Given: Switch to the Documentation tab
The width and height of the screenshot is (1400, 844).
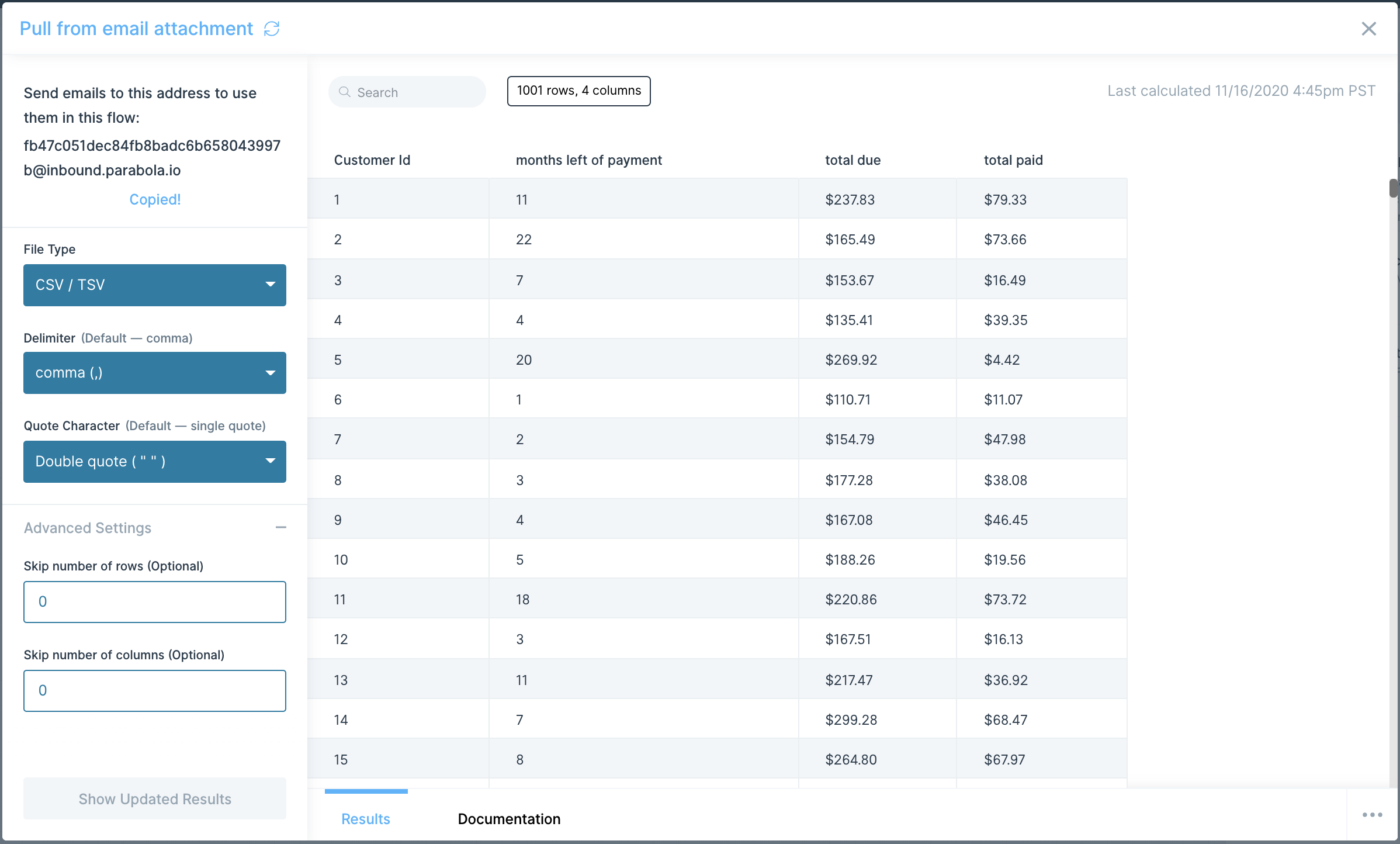Looking at the screenshot, I should click(509, 819).
